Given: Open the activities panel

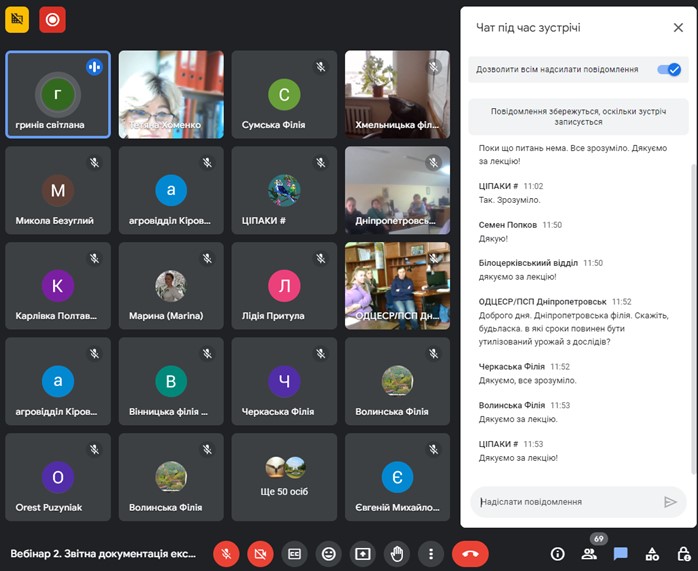Looking at the screenshot, I should coord(651,553).
